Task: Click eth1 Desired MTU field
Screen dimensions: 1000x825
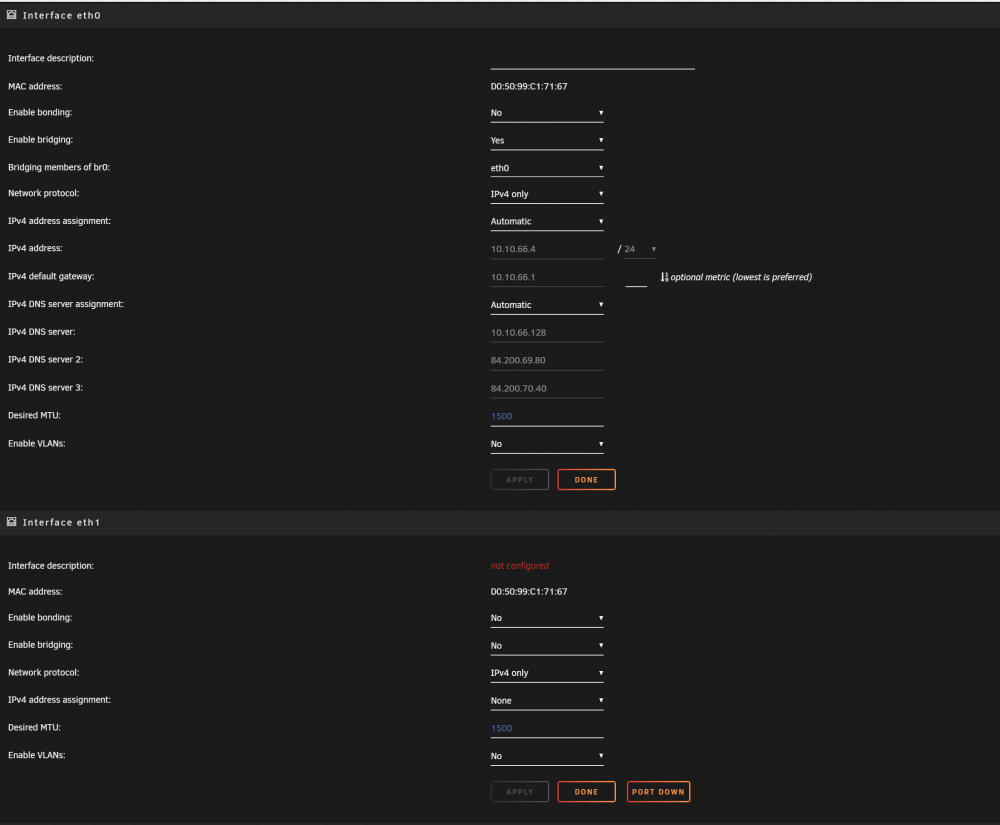Action: (547, 728)
